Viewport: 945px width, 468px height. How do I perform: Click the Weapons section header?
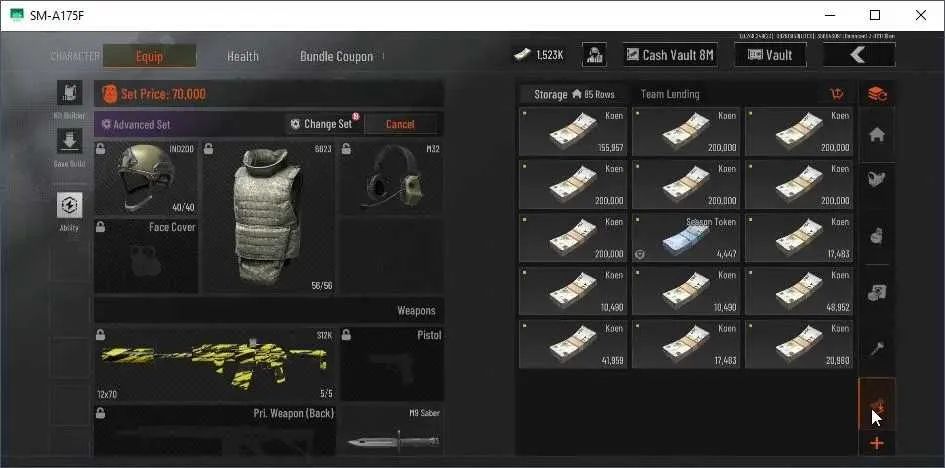pyautogui.click(x=416, y=311)
